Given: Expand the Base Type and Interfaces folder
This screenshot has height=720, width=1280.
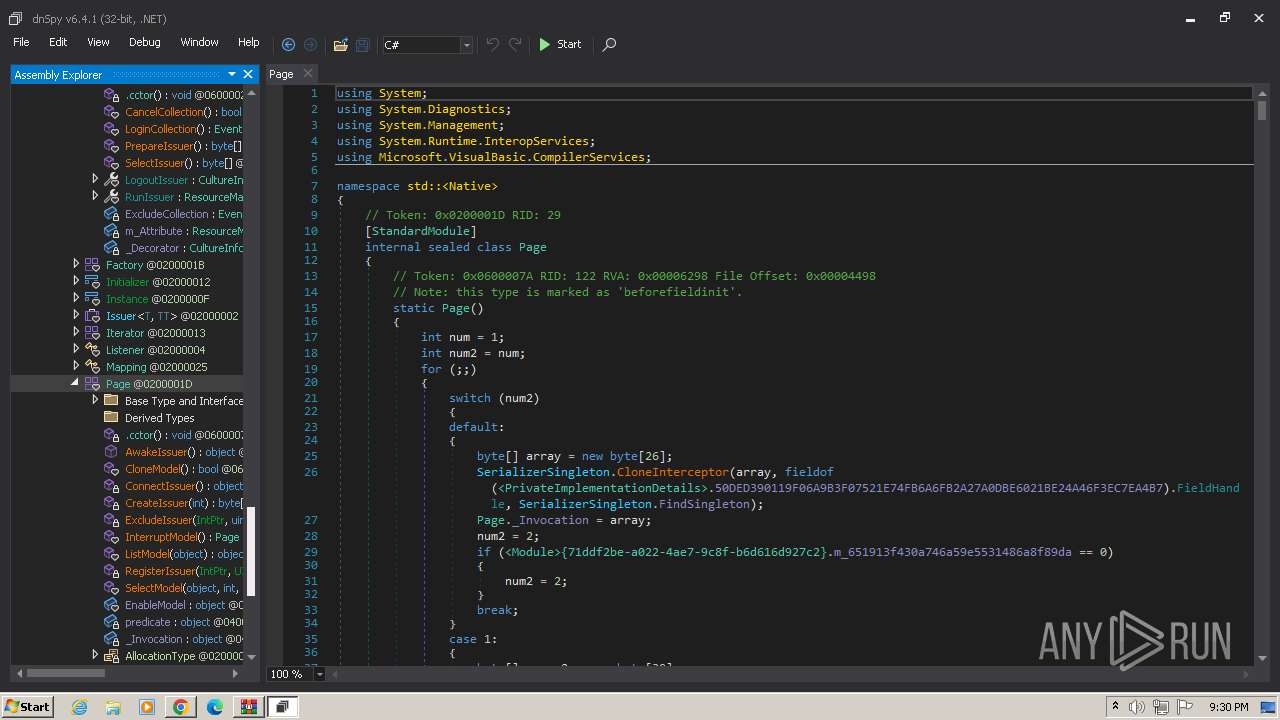Looking at the screenshot, I should tap(95, 401).
